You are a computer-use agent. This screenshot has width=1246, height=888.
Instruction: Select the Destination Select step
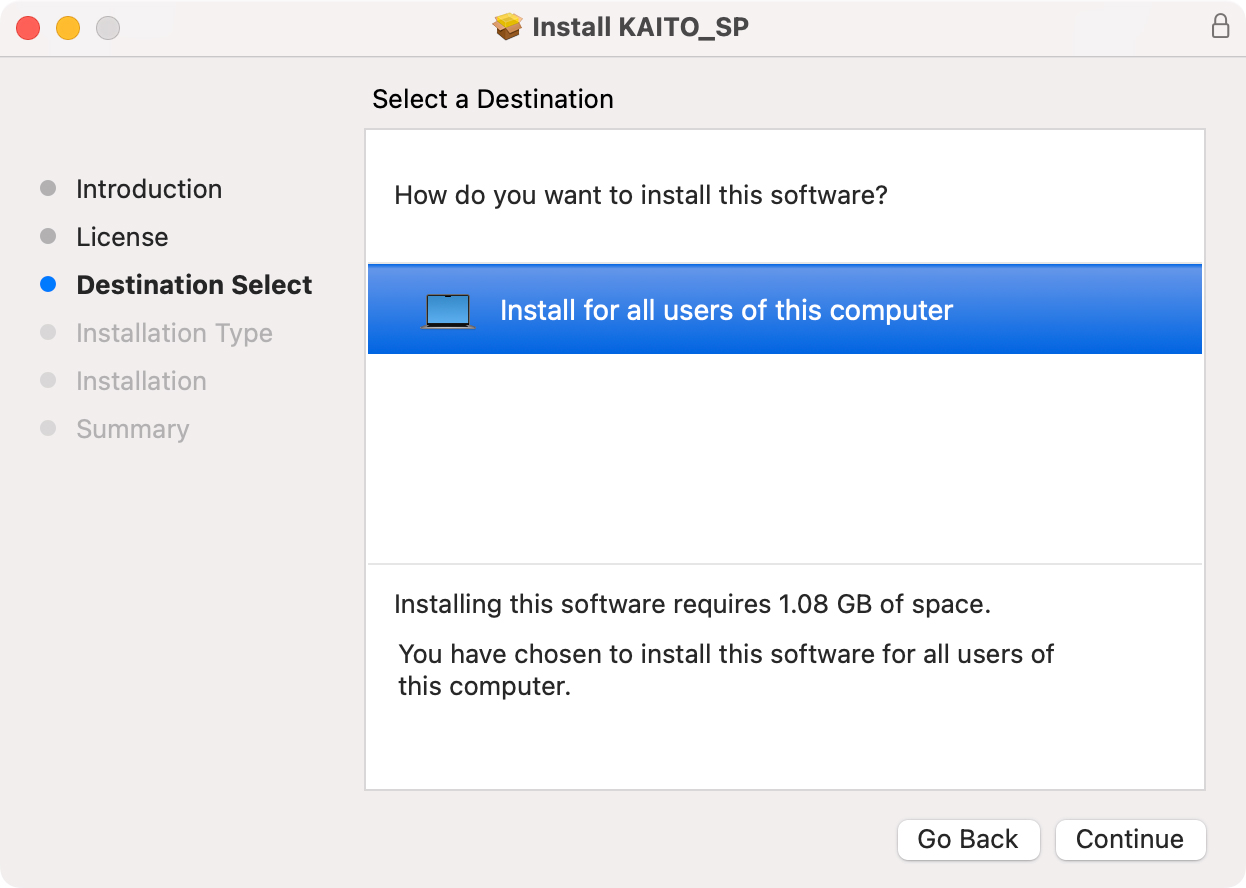point(194,285)
